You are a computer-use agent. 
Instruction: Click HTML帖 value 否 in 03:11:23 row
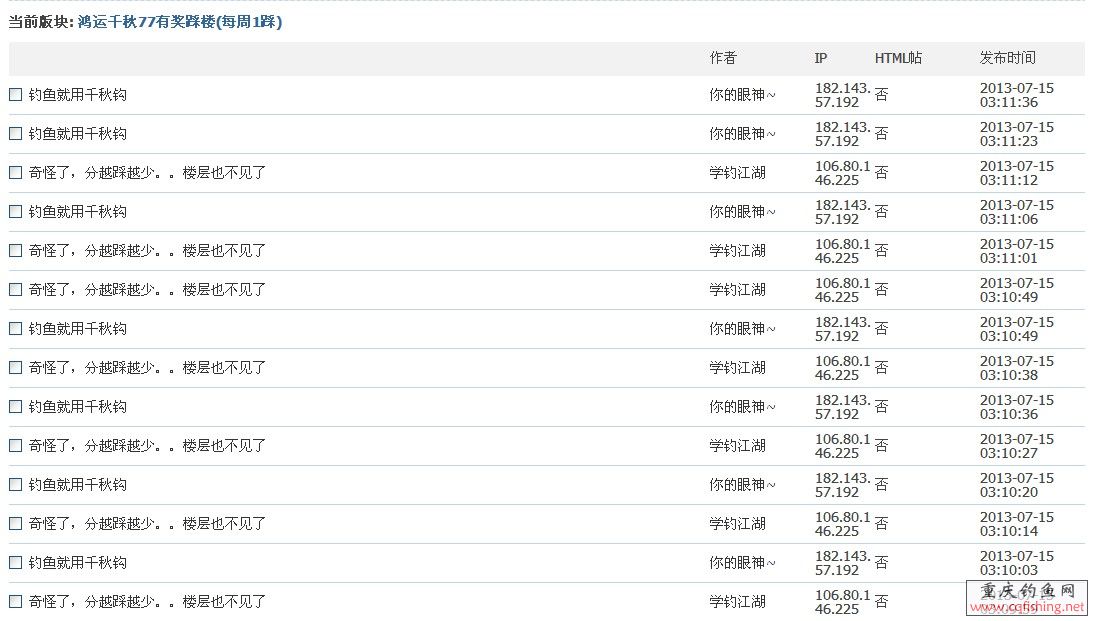(x=881, y=134)
